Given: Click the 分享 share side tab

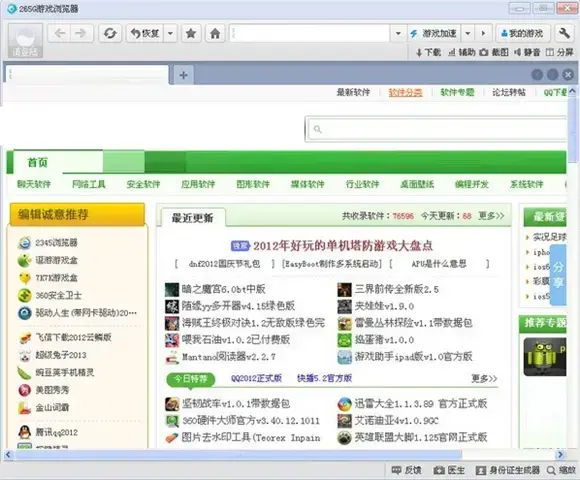Looking at the screenshot, I should tap(558, 275).
